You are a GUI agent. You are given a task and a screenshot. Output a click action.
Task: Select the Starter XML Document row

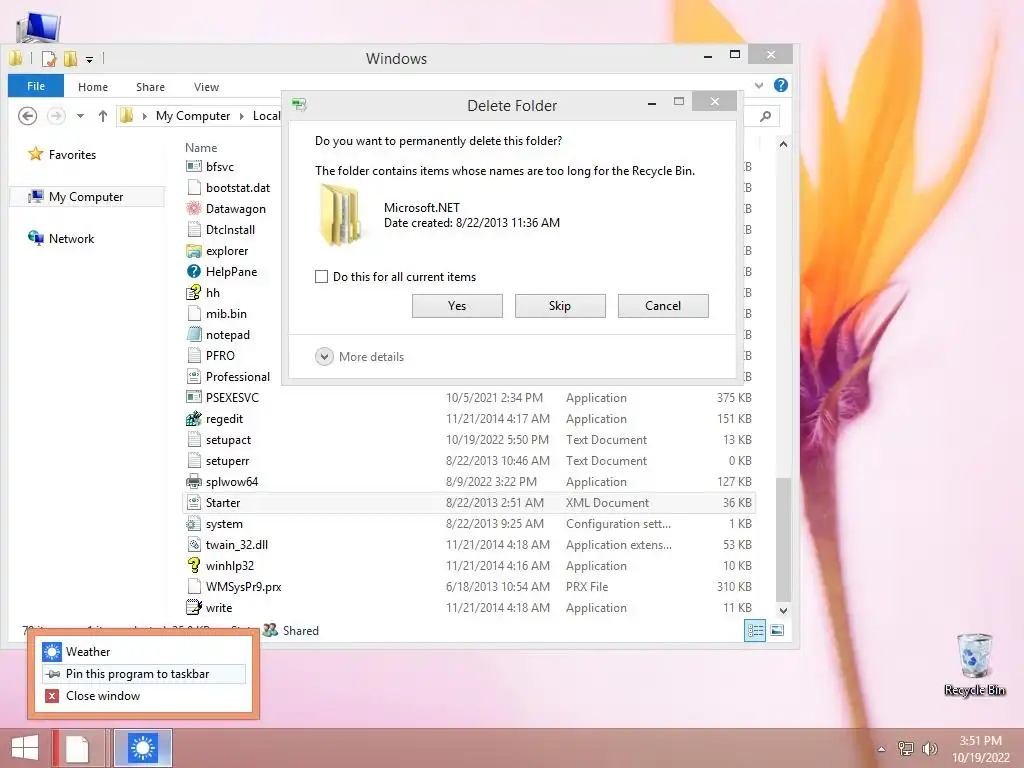coord(469,503)
